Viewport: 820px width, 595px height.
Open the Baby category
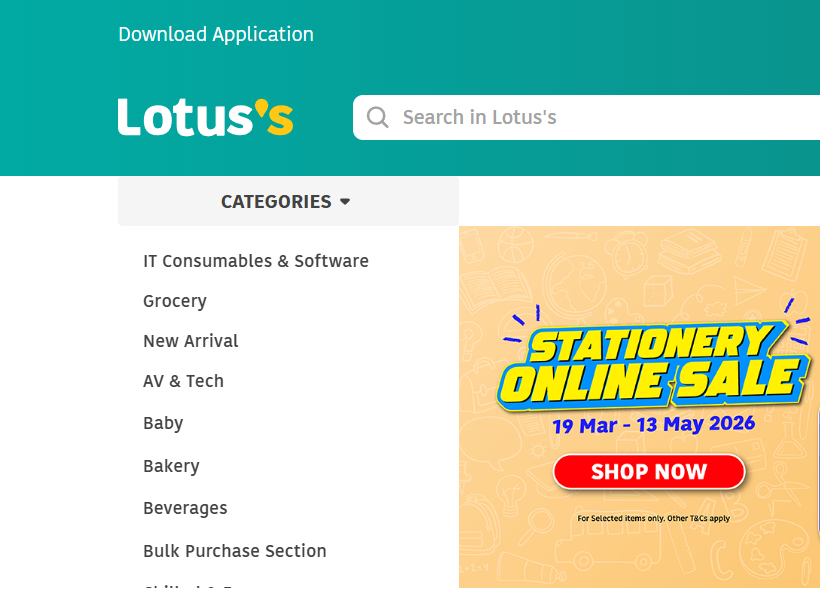[163, 423]
